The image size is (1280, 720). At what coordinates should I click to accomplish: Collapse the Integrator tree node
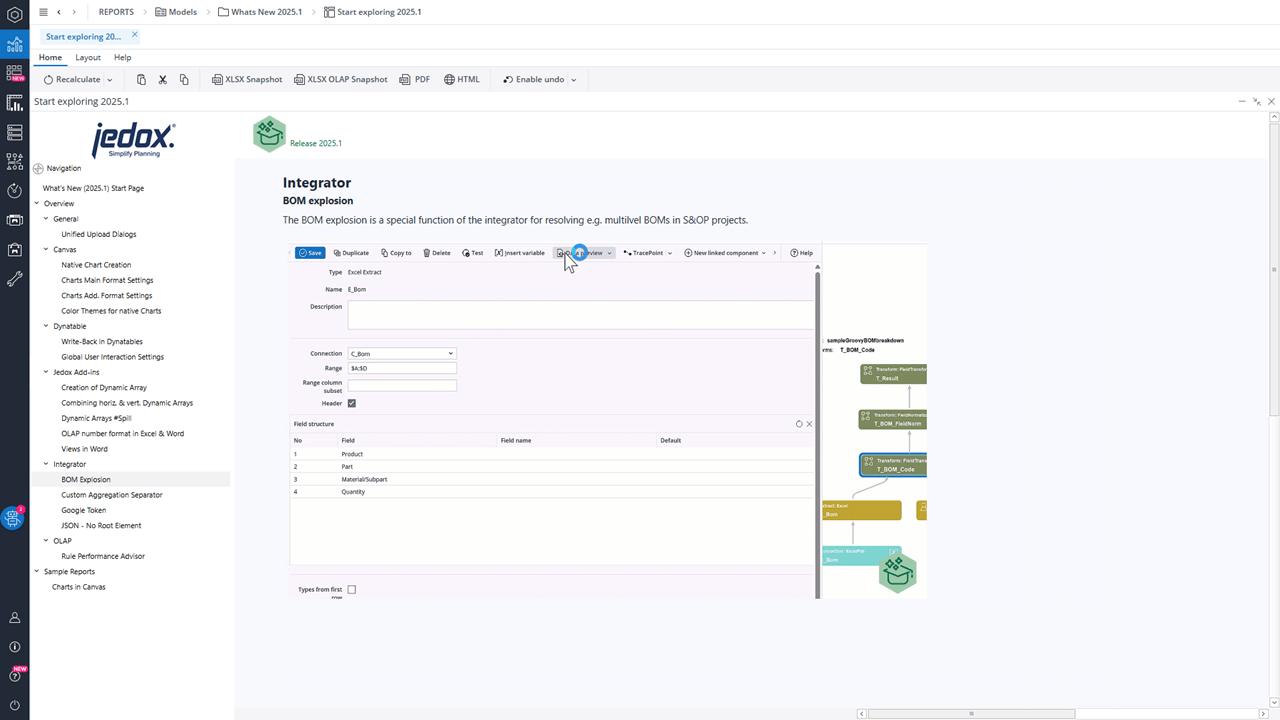click(x=46, y=464)
